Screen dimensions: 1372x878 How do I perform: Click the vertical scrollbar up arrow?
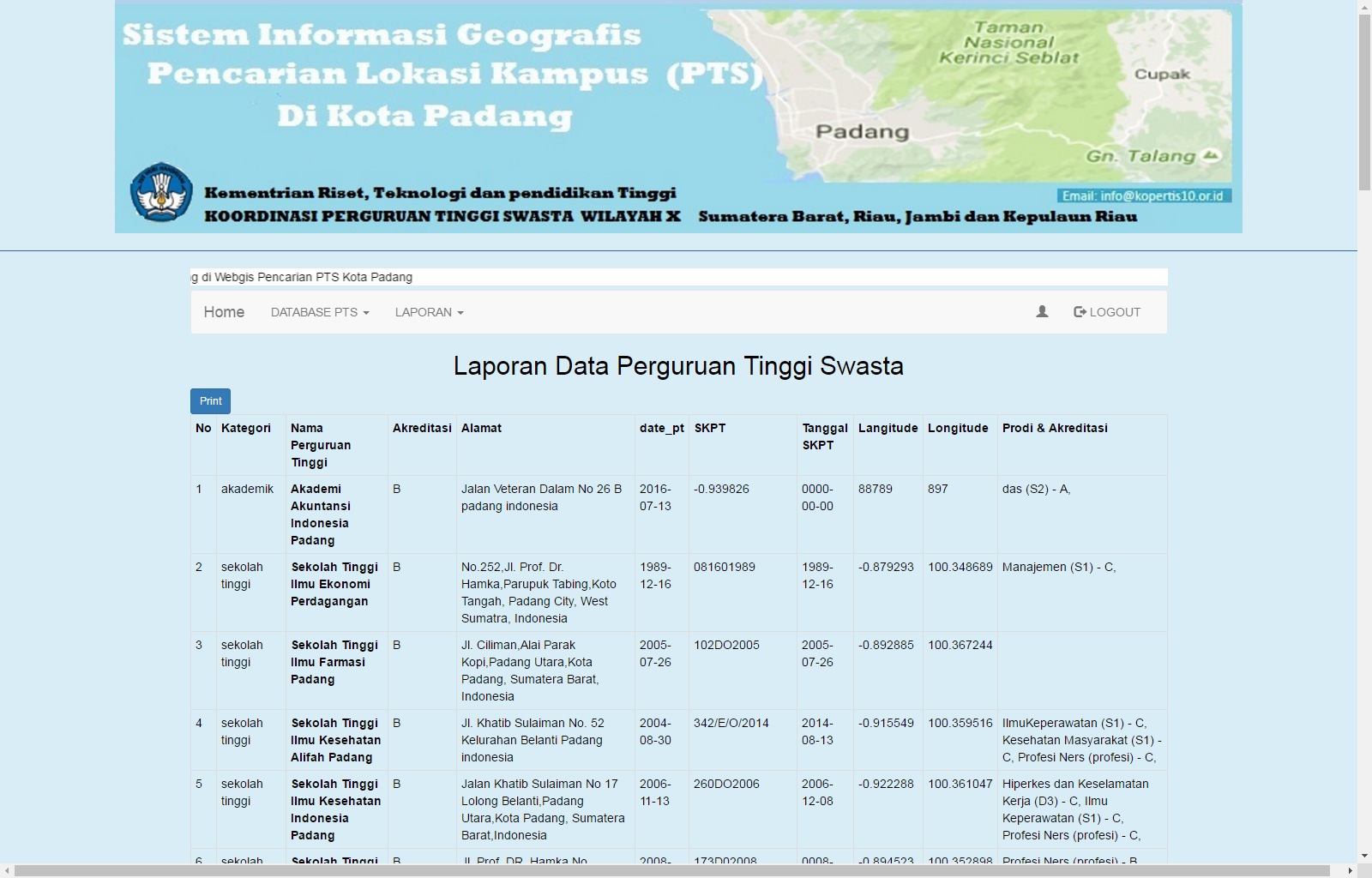(x=1364, y=7)
